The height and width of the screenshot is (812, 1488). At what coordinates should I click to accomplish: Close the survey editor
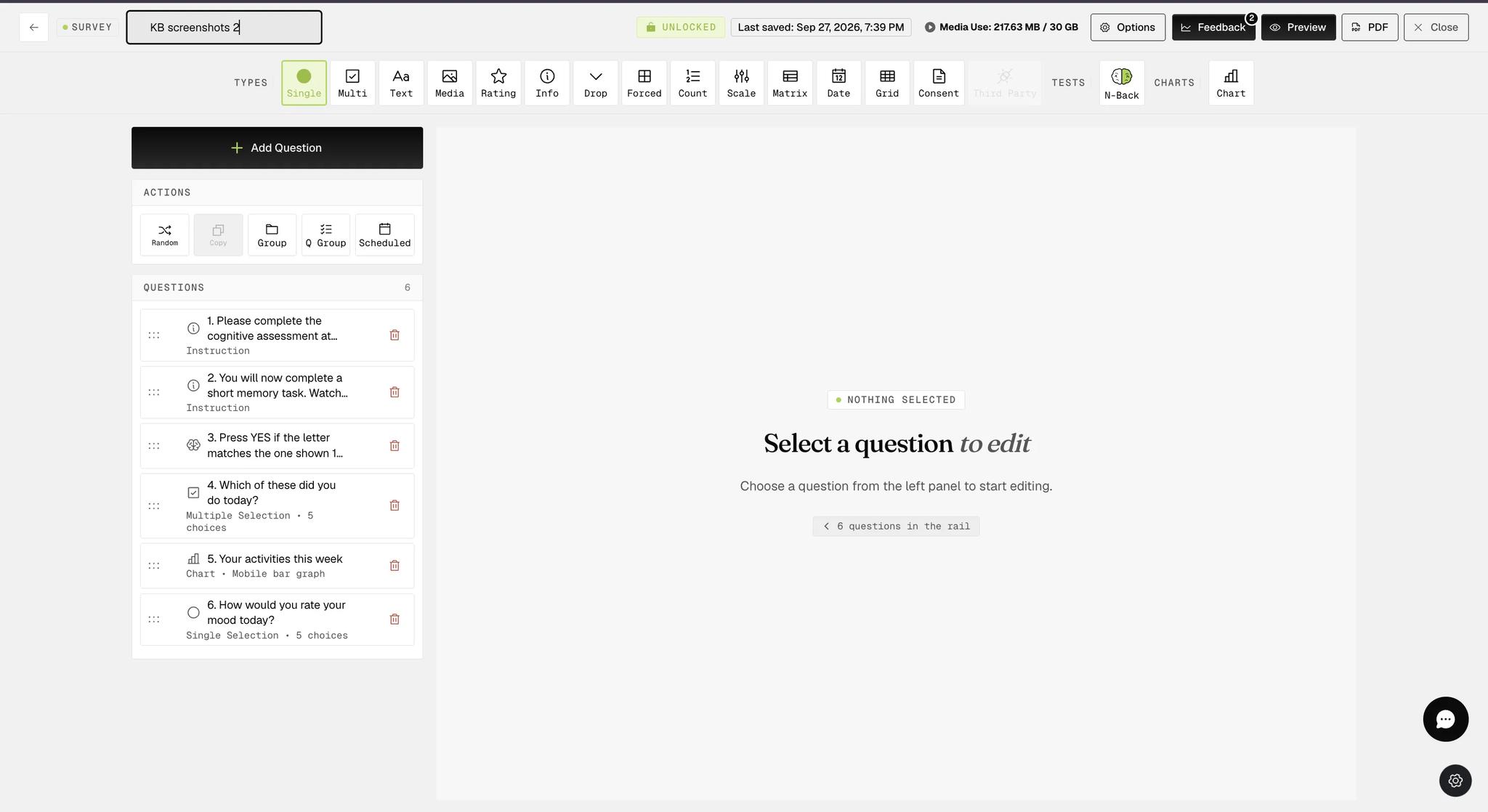(1436, 28)
